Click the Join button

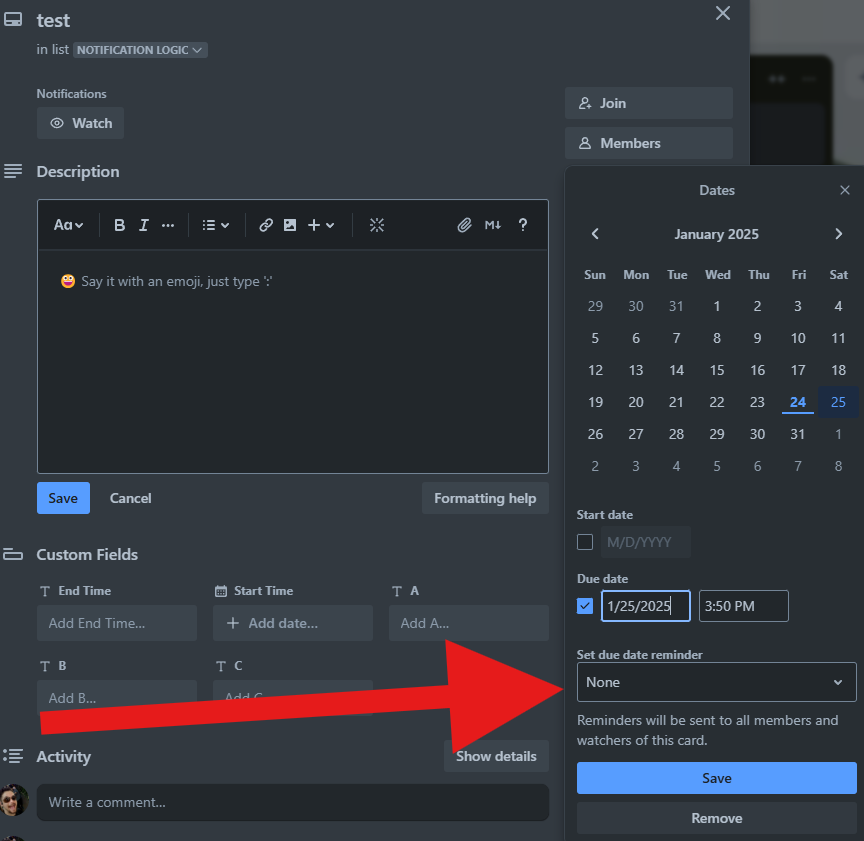tap(649, 103)
